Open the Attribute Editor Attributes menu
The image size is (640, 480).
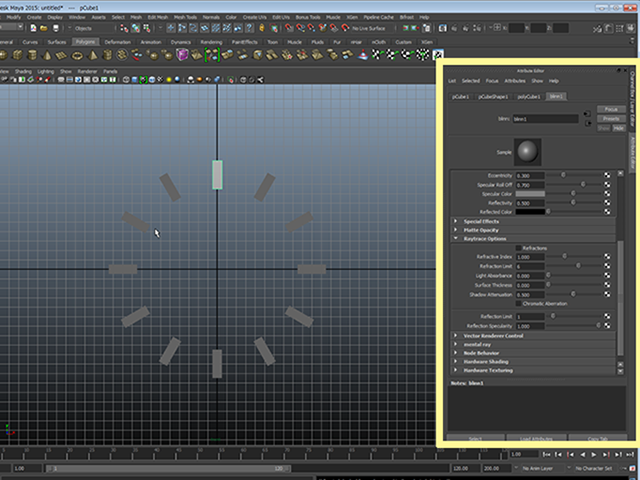(515, 81)
